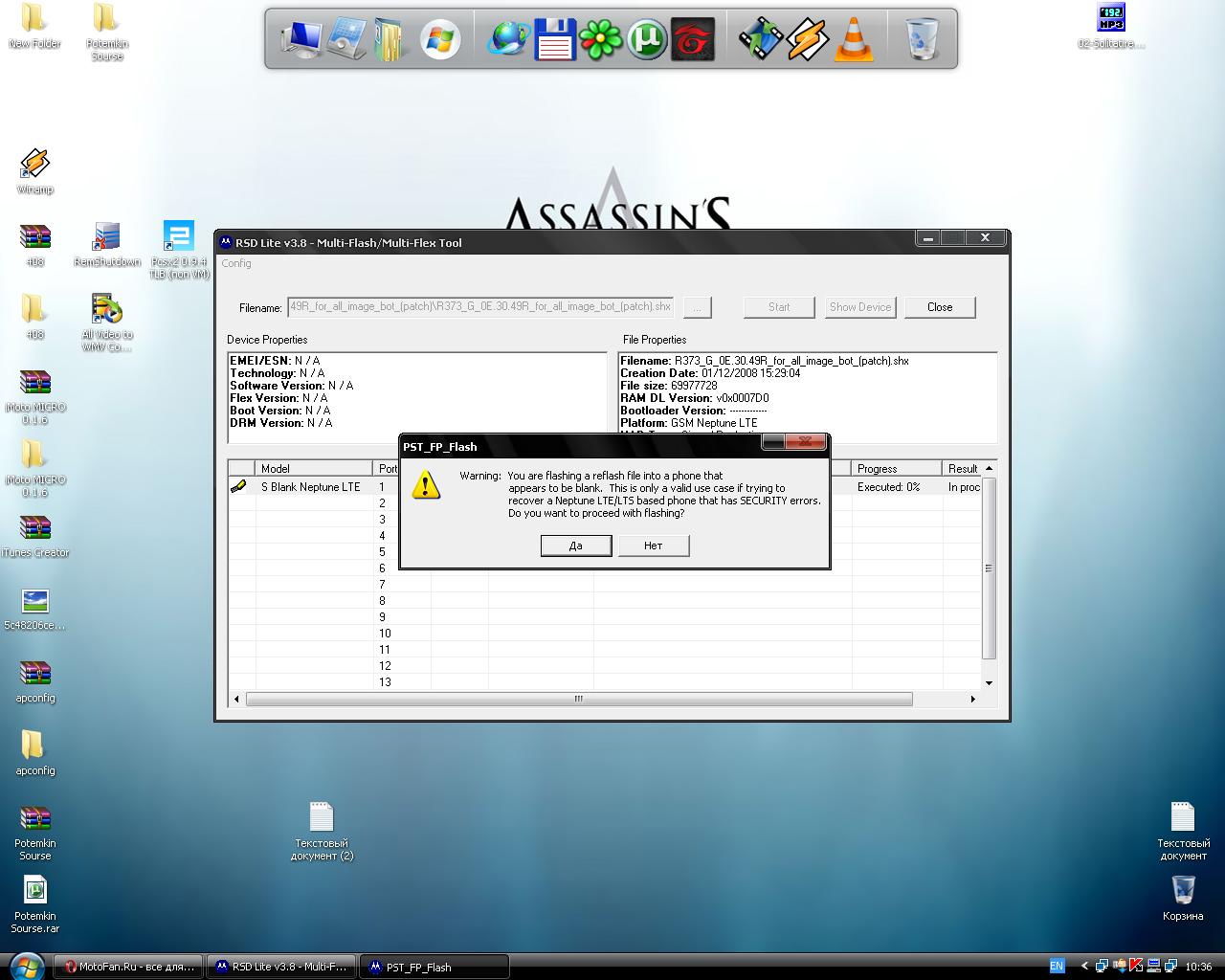Click the USB connector icon in device row
Viewport: 1225px width, 980px height.
click(x=238, y=486)
